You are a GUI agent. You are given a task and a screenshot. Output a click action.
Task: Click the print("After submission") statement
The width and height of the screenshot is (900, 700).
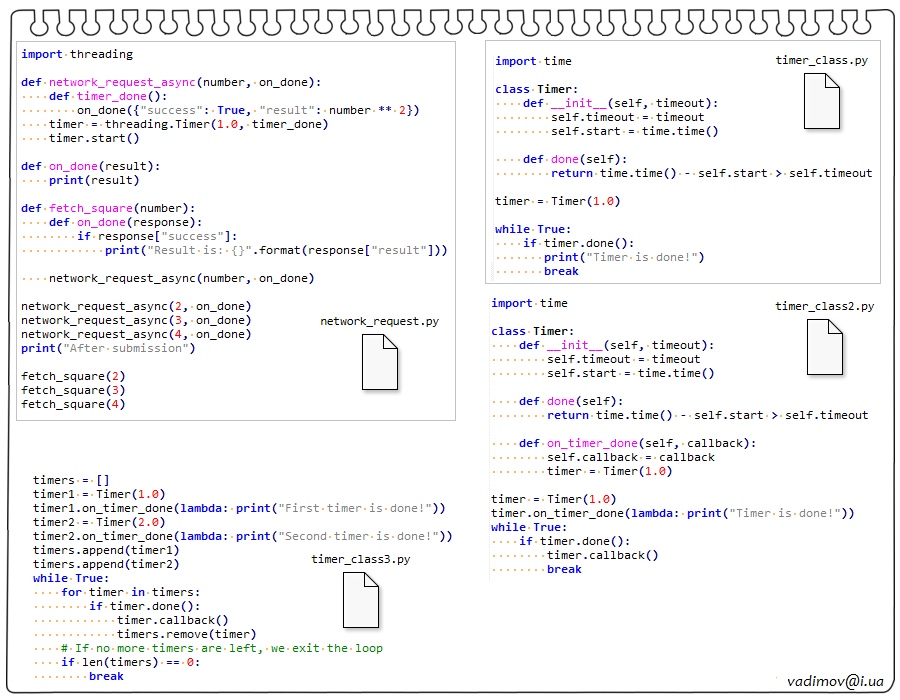point(108,348)
